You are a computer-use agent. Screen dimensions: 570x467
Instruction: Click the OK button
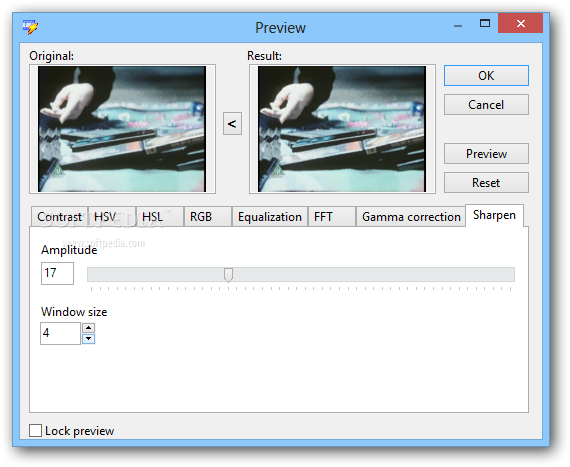tap(486, 76)
